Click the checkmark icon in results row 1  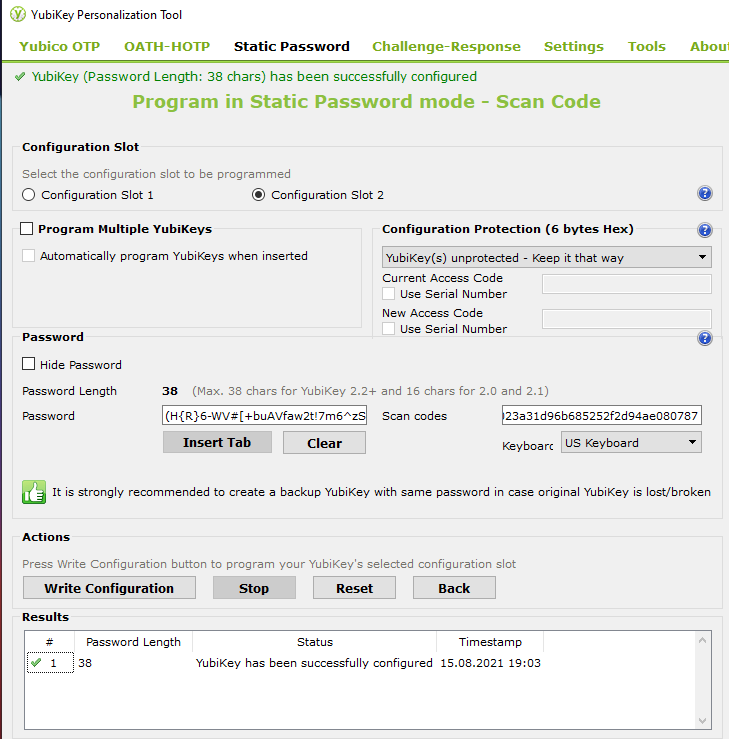tap(36, 663)
